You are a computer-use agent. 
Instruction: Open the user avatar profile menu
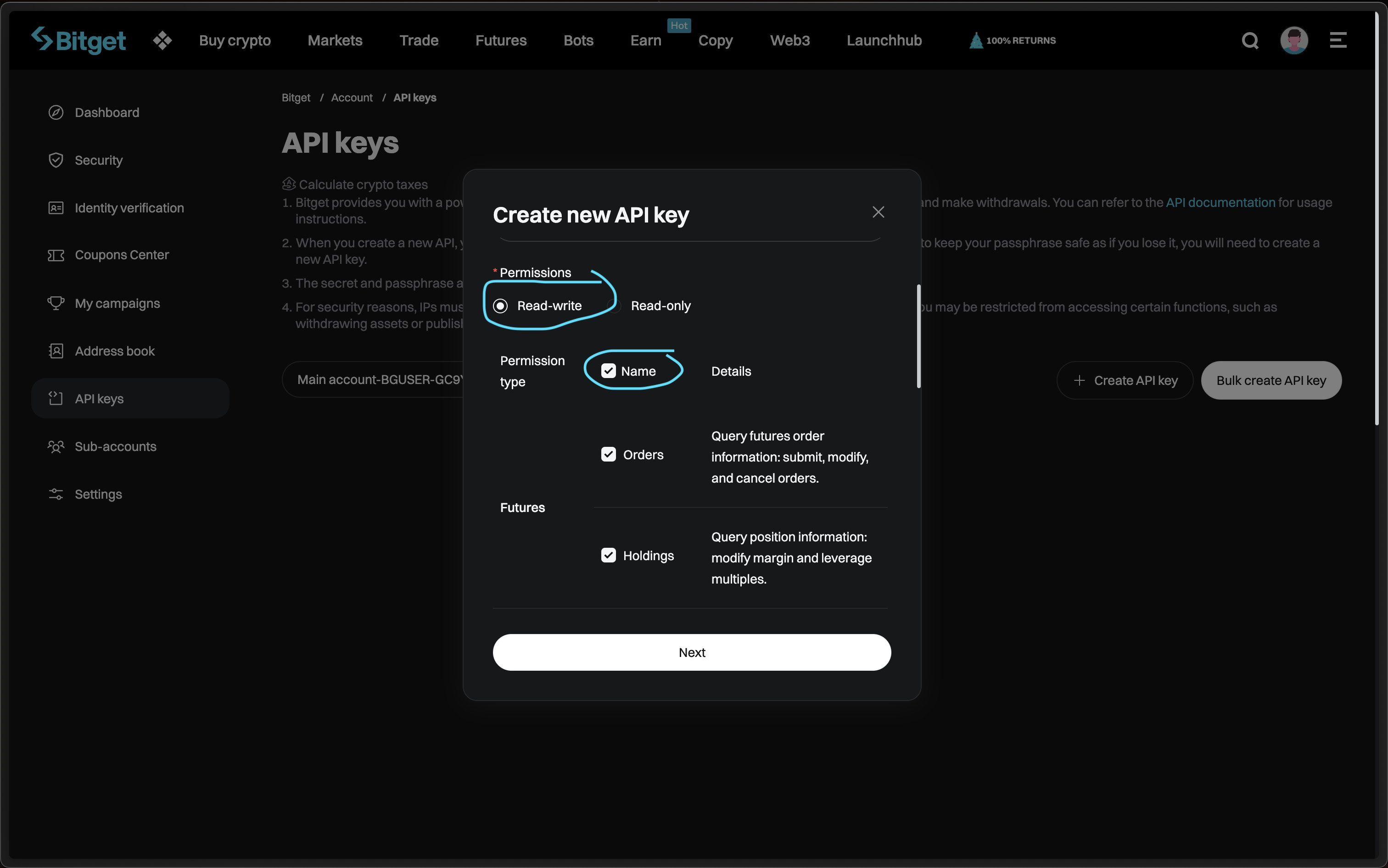pyautogui.click(x=1294, y=40)
